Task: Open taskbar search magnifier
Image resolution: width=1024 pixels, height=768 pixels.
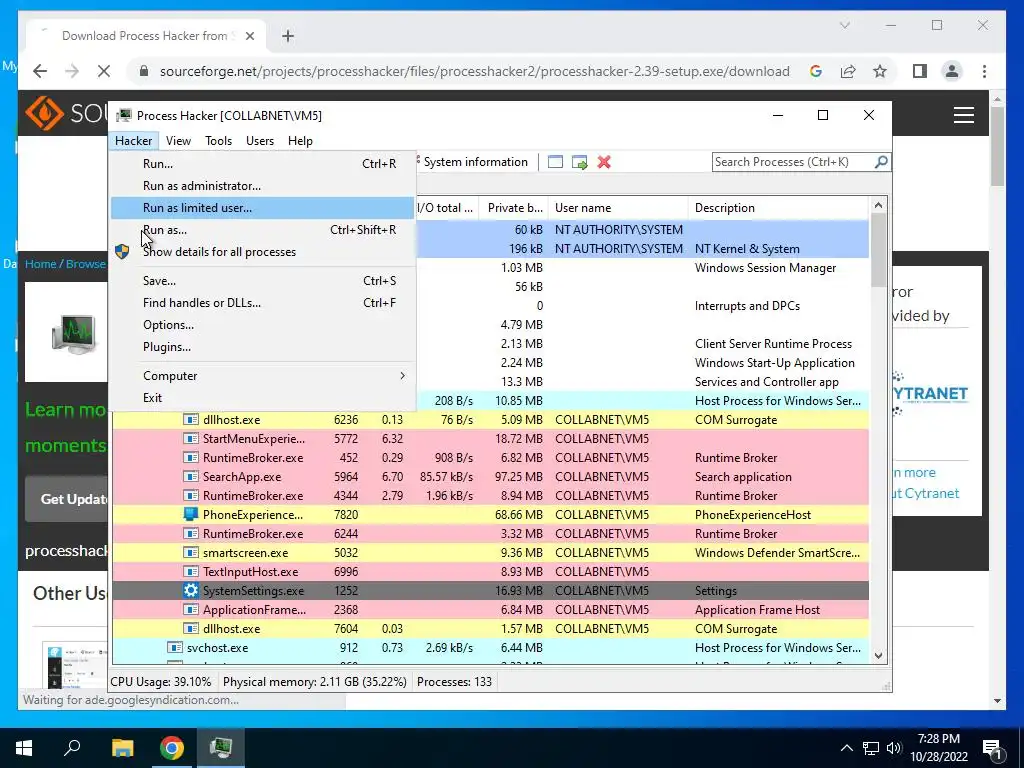Action: click(72, 748)
